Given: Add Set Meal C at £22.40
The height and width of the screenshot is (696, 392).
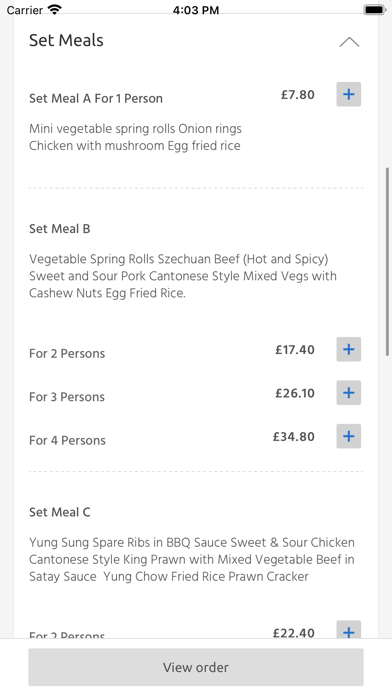Looking at the screenshot, I should [x=348, y=630].
